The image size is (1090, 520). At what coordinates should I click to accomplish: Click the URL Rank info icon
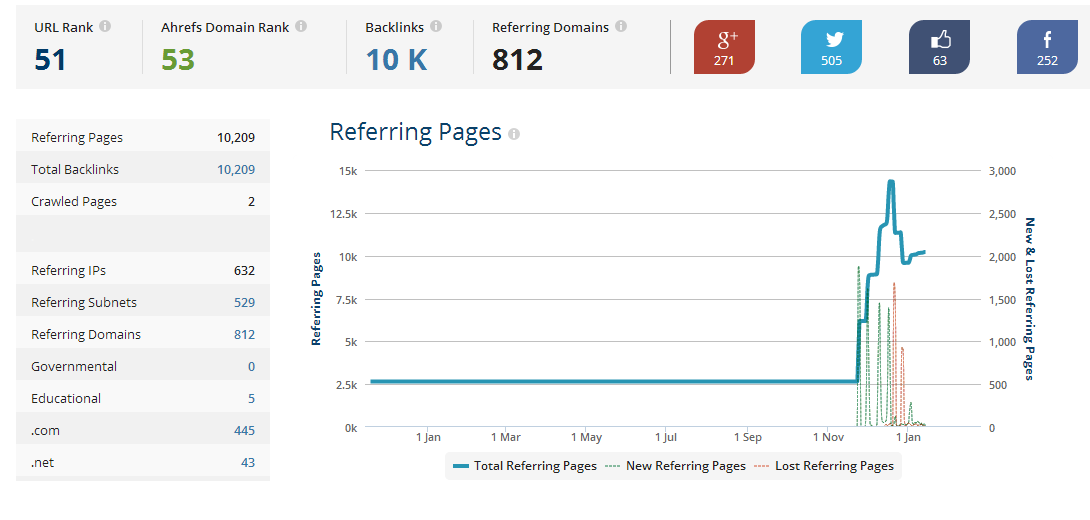tap(105, 27)
